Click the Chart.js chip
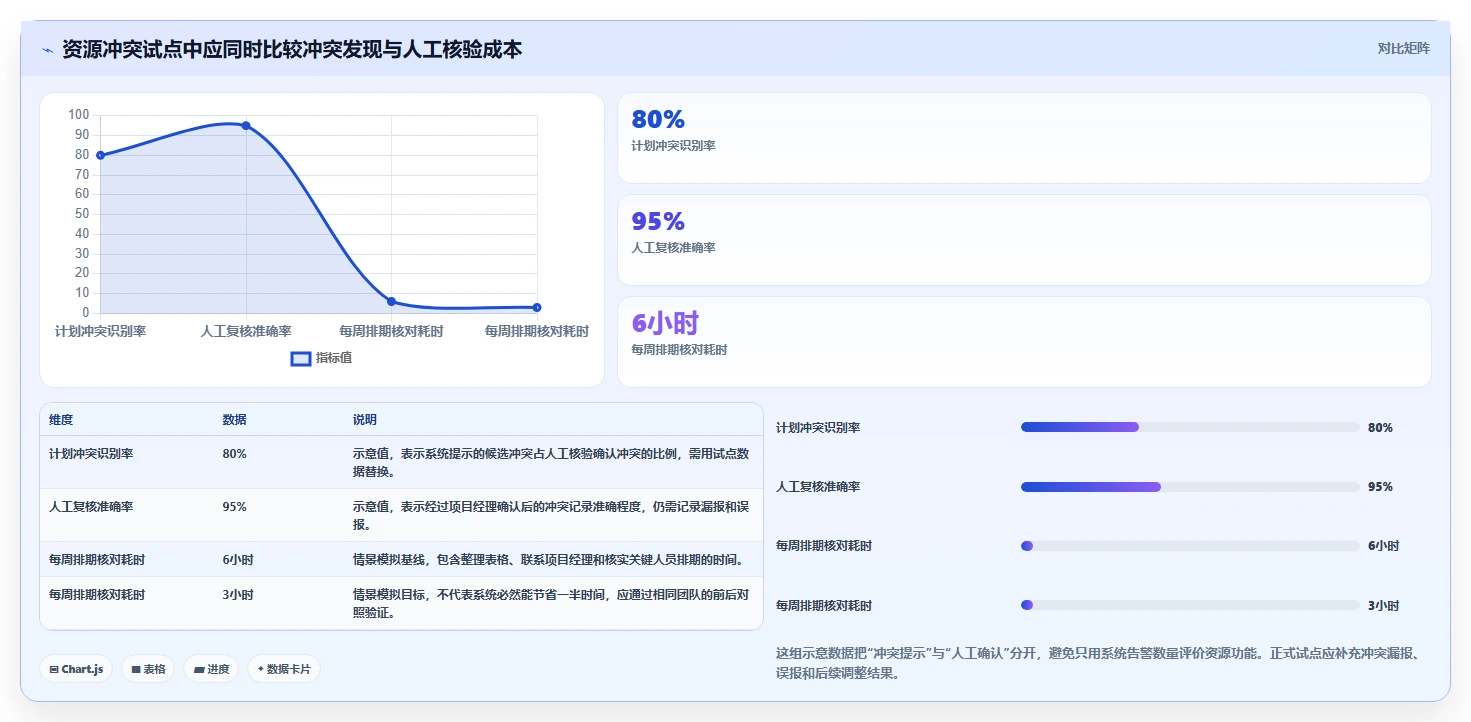Screen dimensions: 1471x722 point(76,669)
